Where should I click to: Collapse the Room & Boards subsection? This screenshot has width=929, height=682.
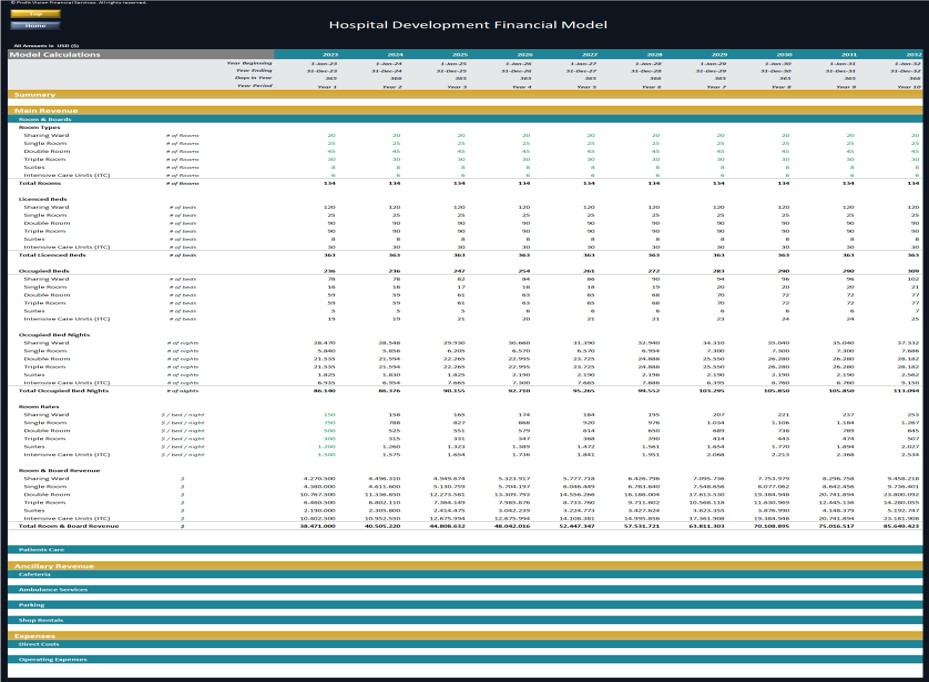tap(45, 119)
